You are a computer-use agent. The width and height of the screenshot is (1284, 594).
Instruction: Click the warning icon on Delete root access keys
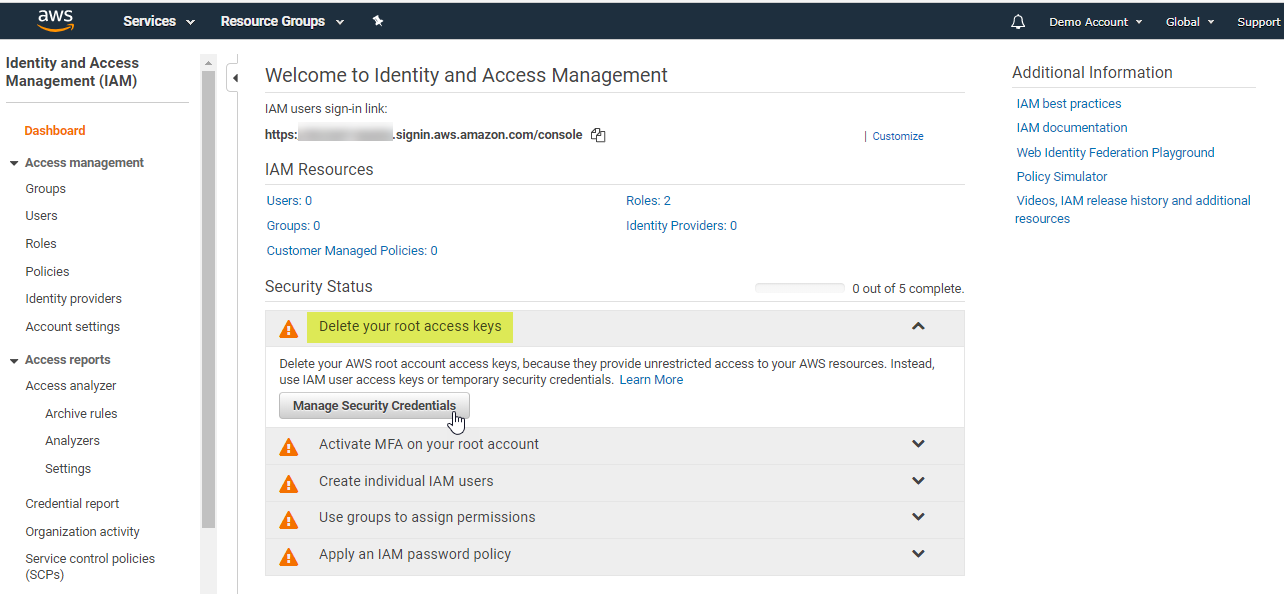[289, 327]
